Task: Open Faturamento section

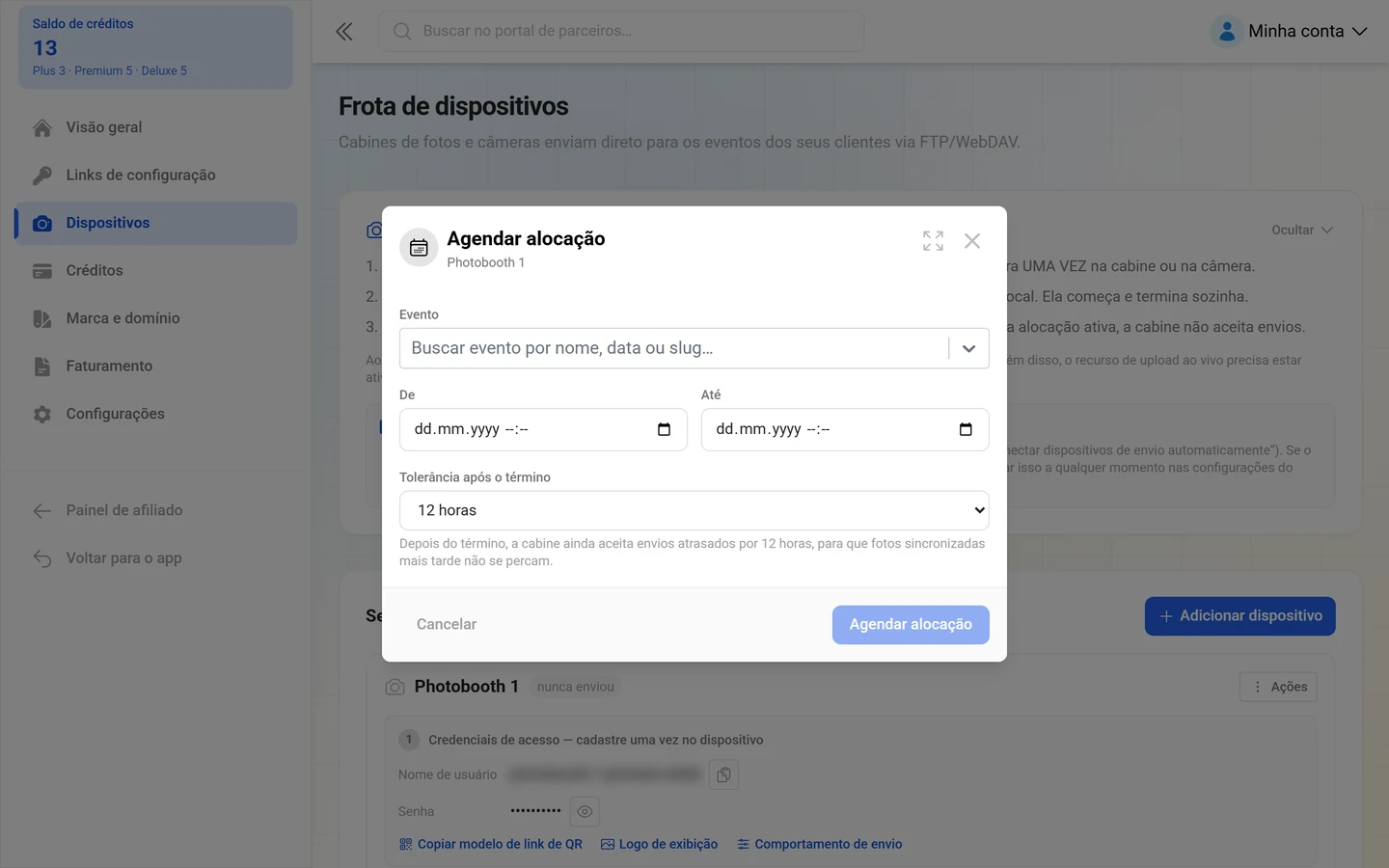Action: [156, 366]
